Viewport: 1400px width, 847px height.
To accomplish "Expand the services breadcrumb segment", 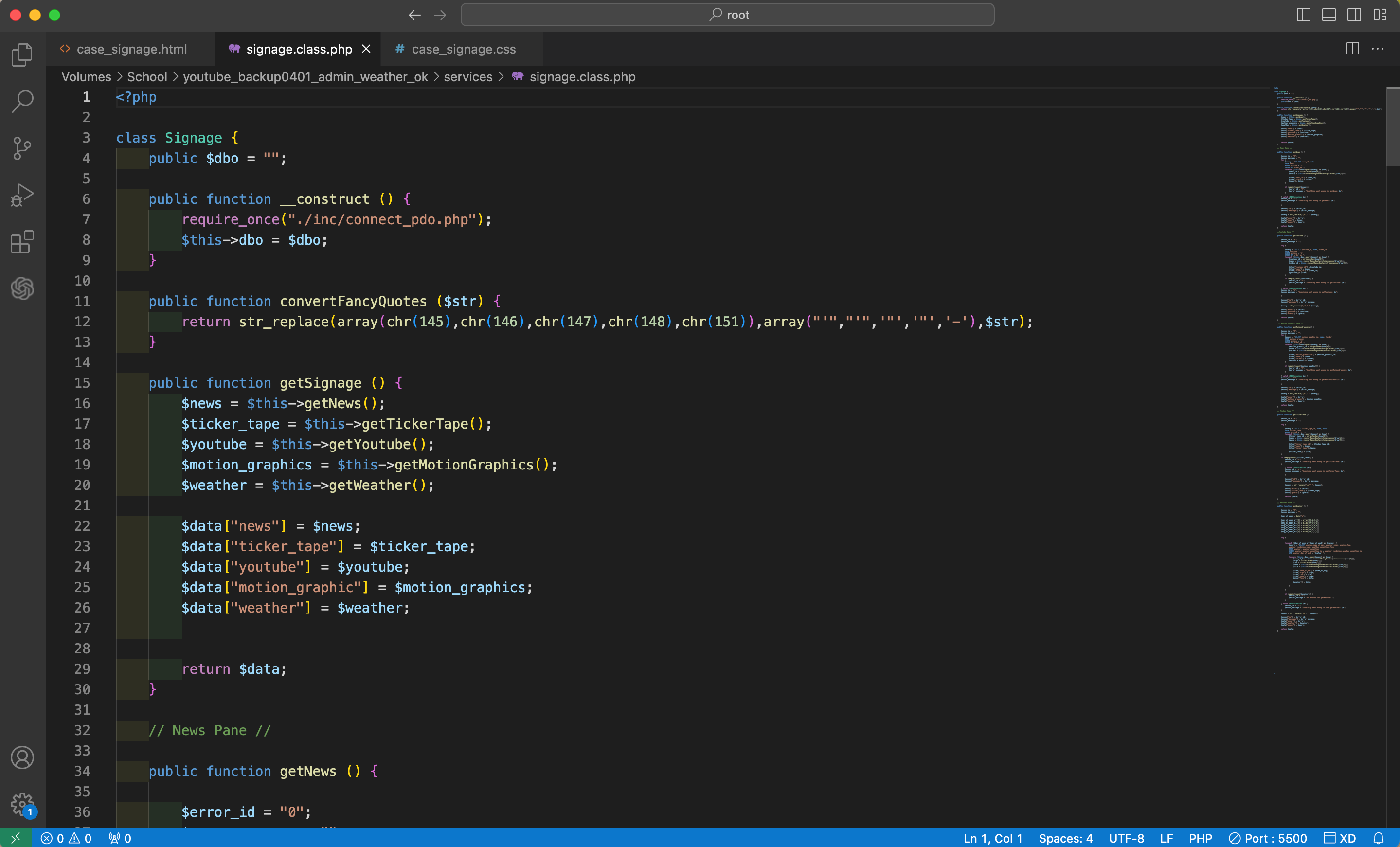I will click(x=467, y=77).
